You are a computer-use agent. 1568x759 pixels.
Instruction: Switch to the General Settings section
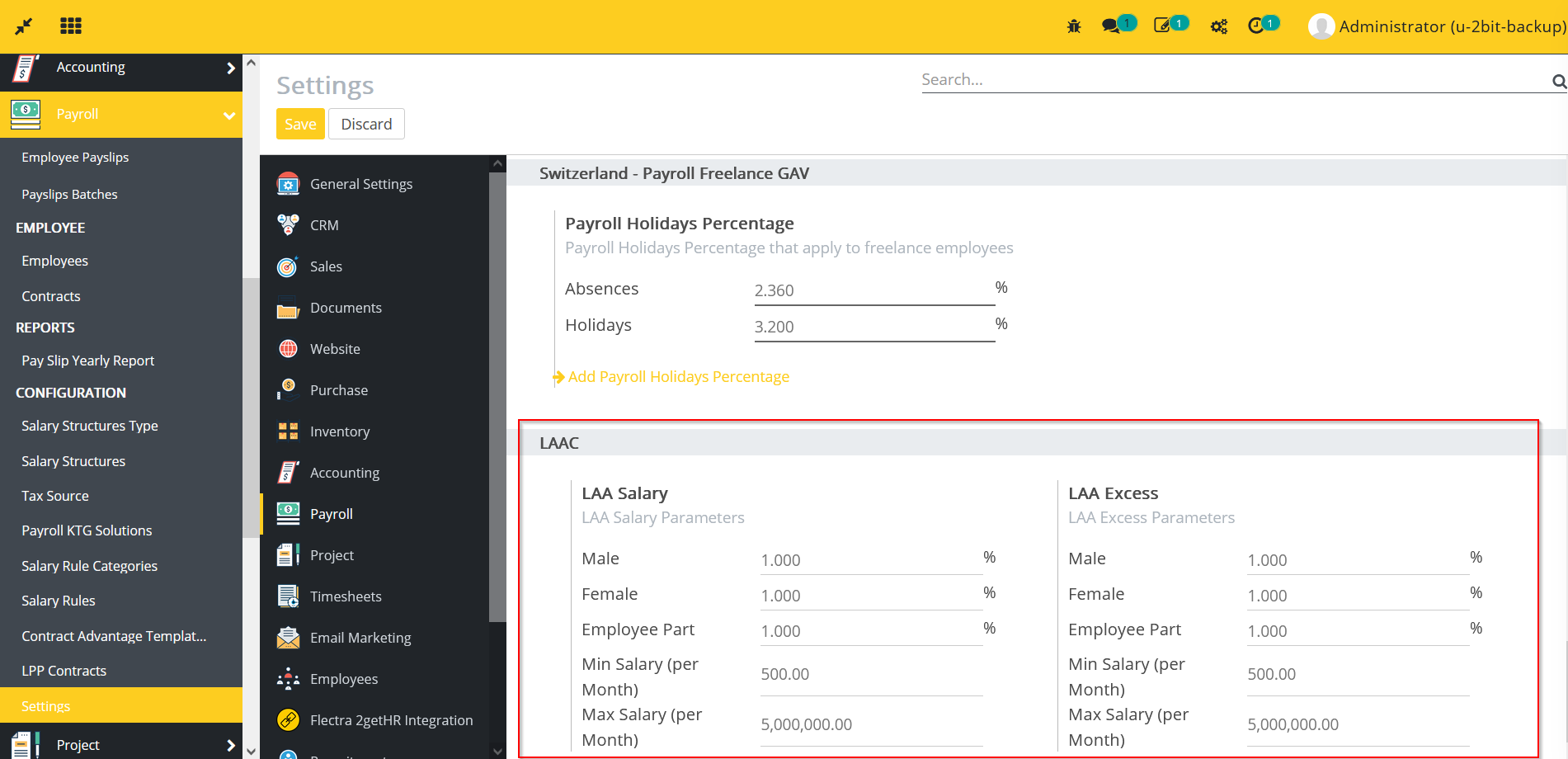click(x=361, y=184)
